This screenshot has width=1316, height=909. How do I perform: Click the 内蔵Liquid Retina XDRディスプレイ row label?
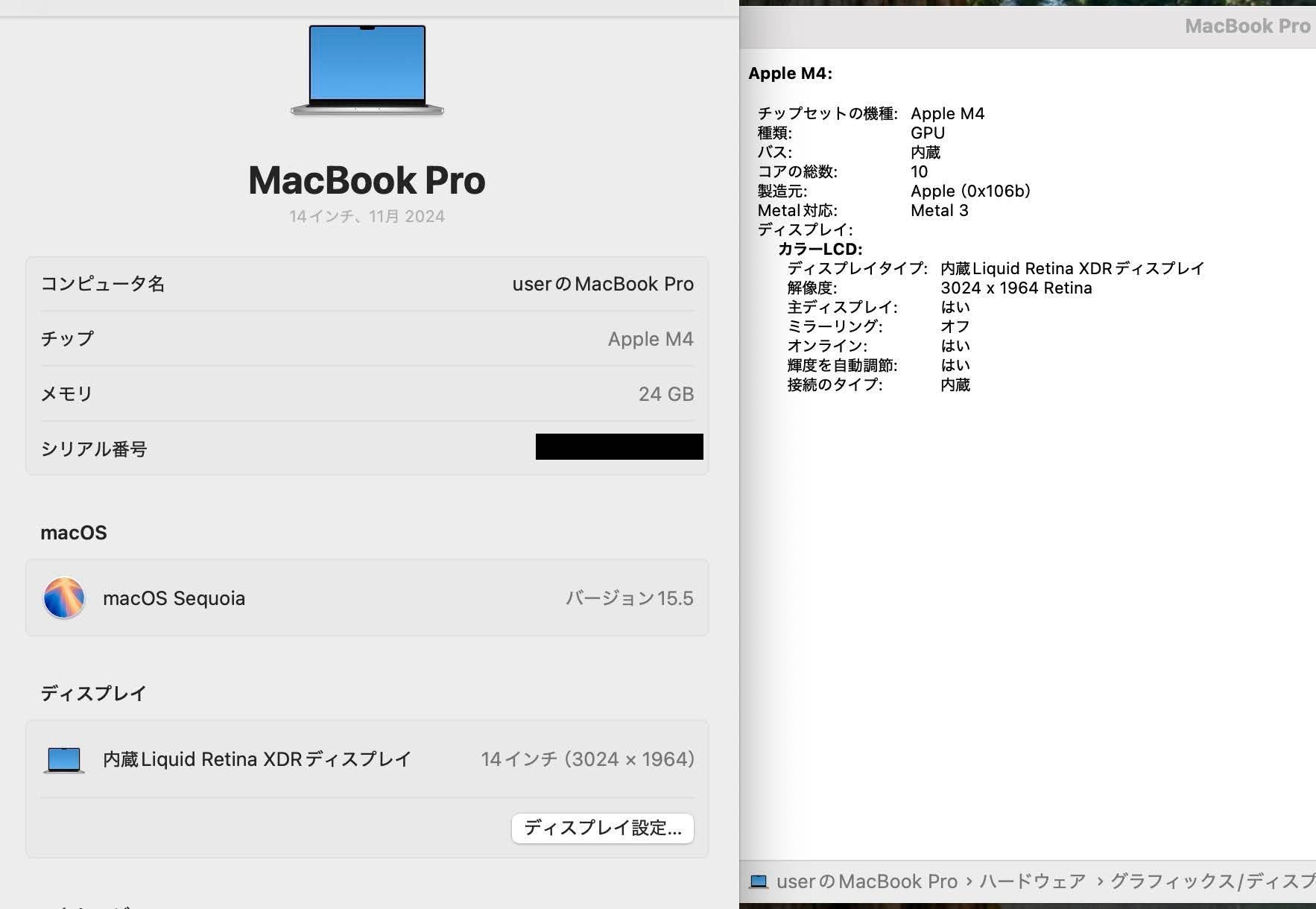tap(257, 759)
